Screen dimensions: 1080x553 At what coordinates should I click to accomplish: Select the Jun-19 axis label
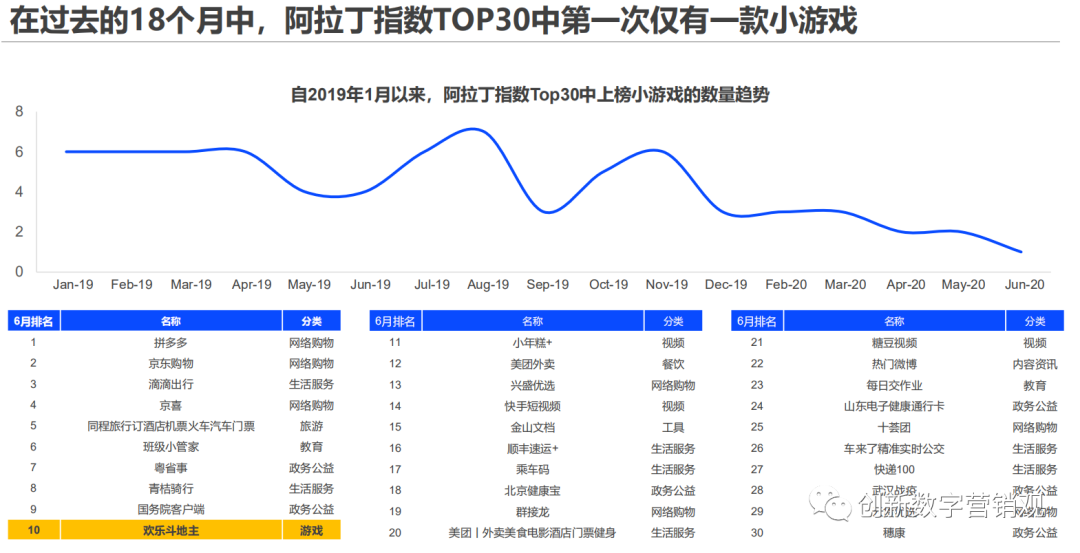[x=371, y=284]
